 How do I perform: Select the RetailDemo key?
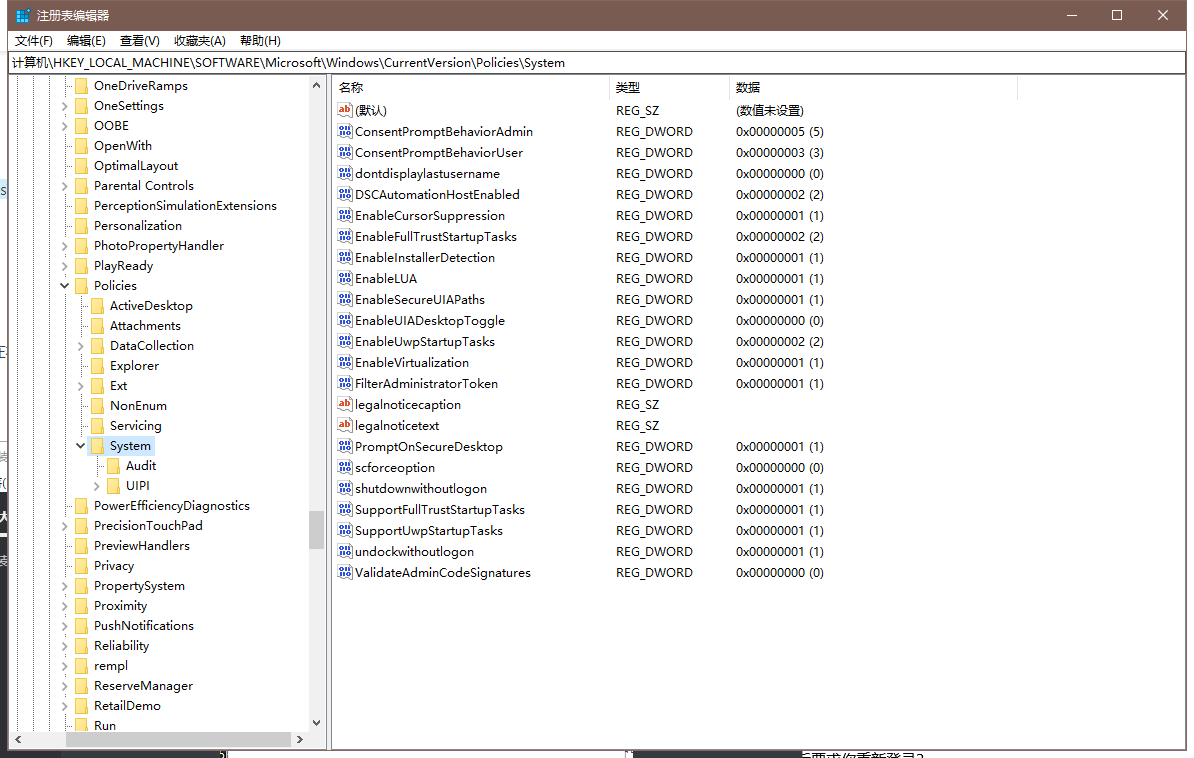(127, 705)
